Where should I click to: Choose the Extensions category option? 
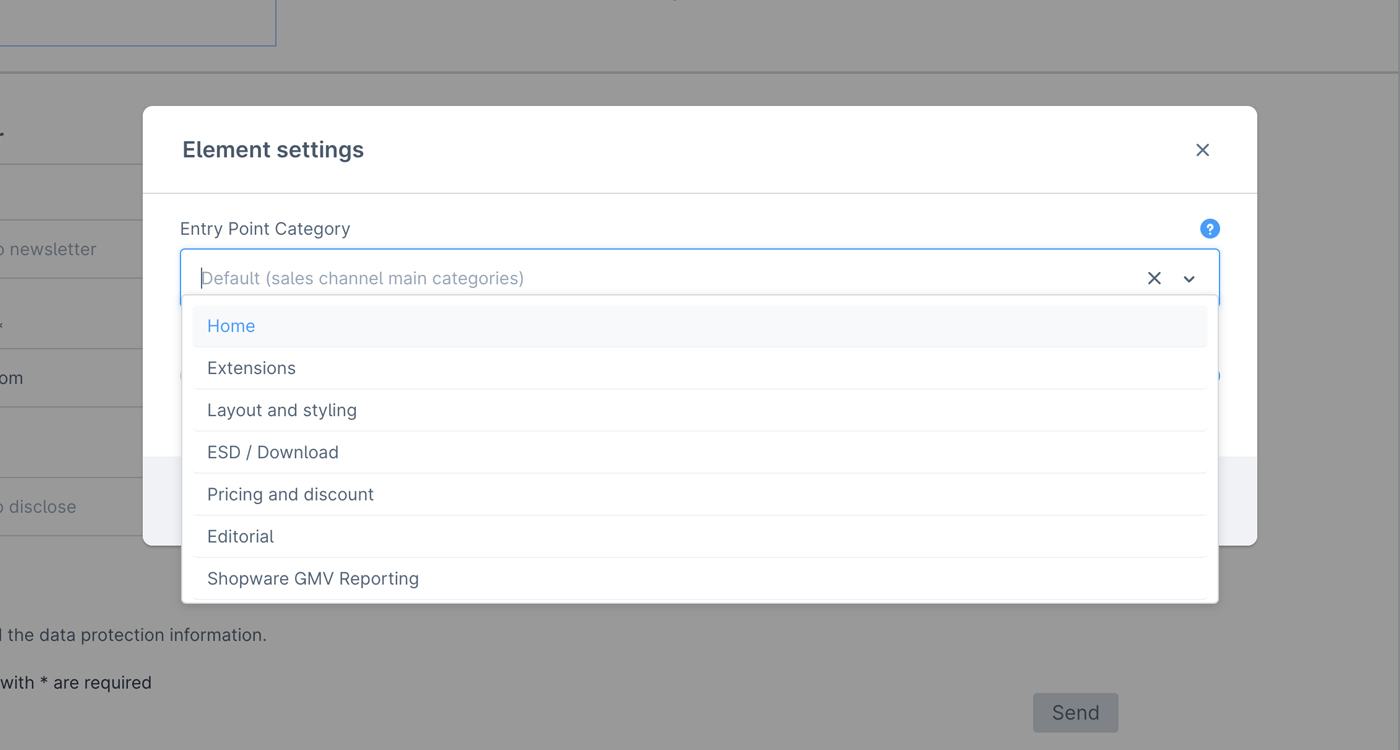click(251, 368)
